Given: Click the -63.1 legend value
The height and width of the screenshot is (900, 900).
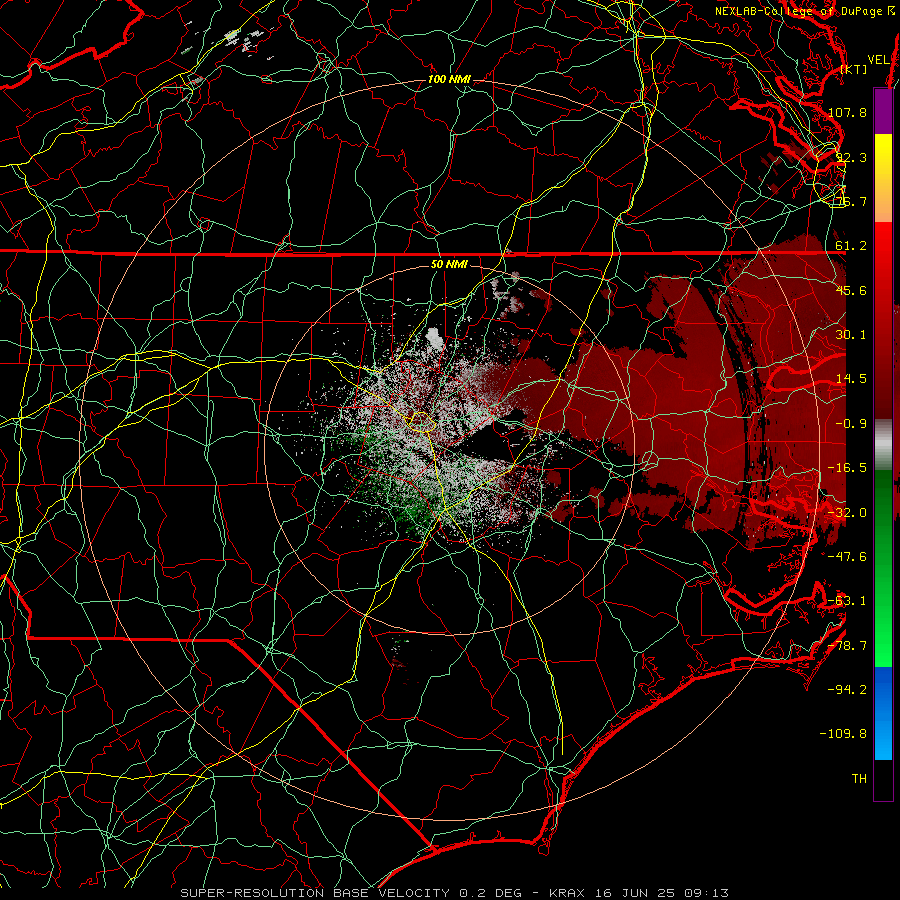Looking at the screenshot, I should pos(847,601).
